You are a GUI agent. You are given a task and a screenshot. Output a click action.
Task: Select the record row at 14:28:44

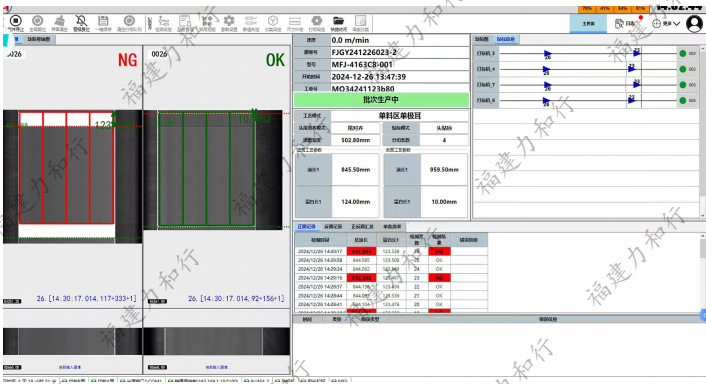[x=391, y=296]
